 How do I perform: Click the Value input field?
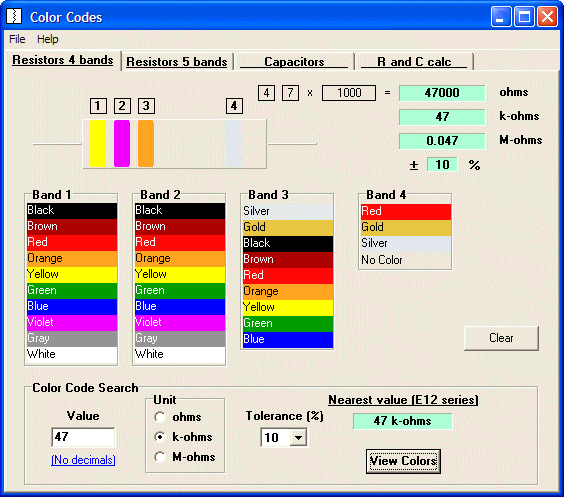click(83, 437)
